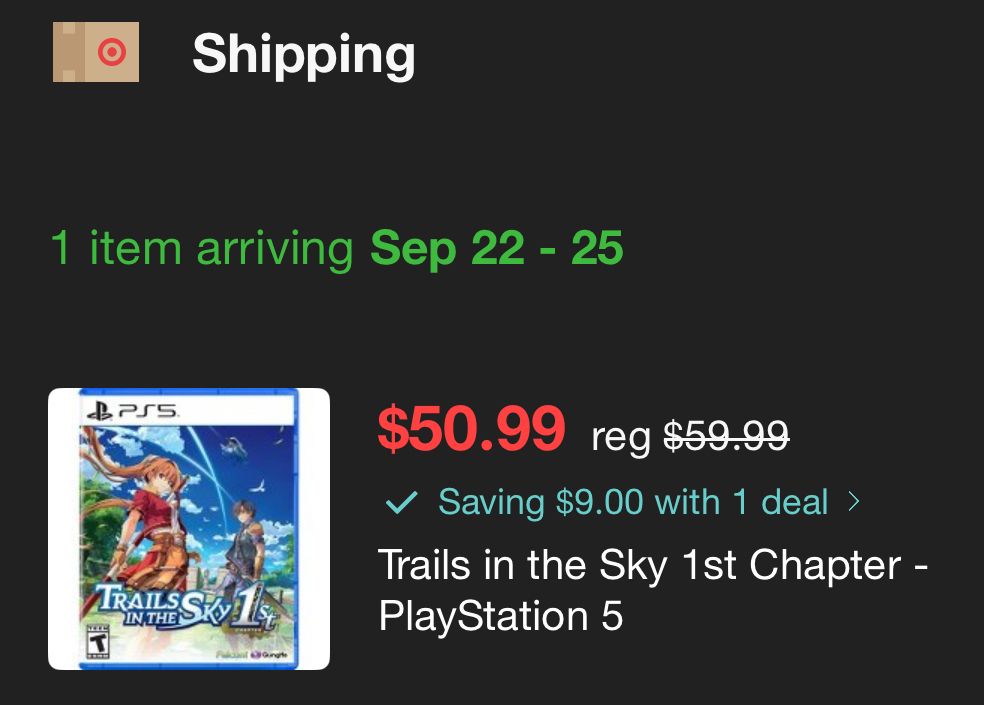The width and height of the screenshot is (984, 705).
Task: Click the Sep 22 - 25 arrival dates
Action: (496, 248)
